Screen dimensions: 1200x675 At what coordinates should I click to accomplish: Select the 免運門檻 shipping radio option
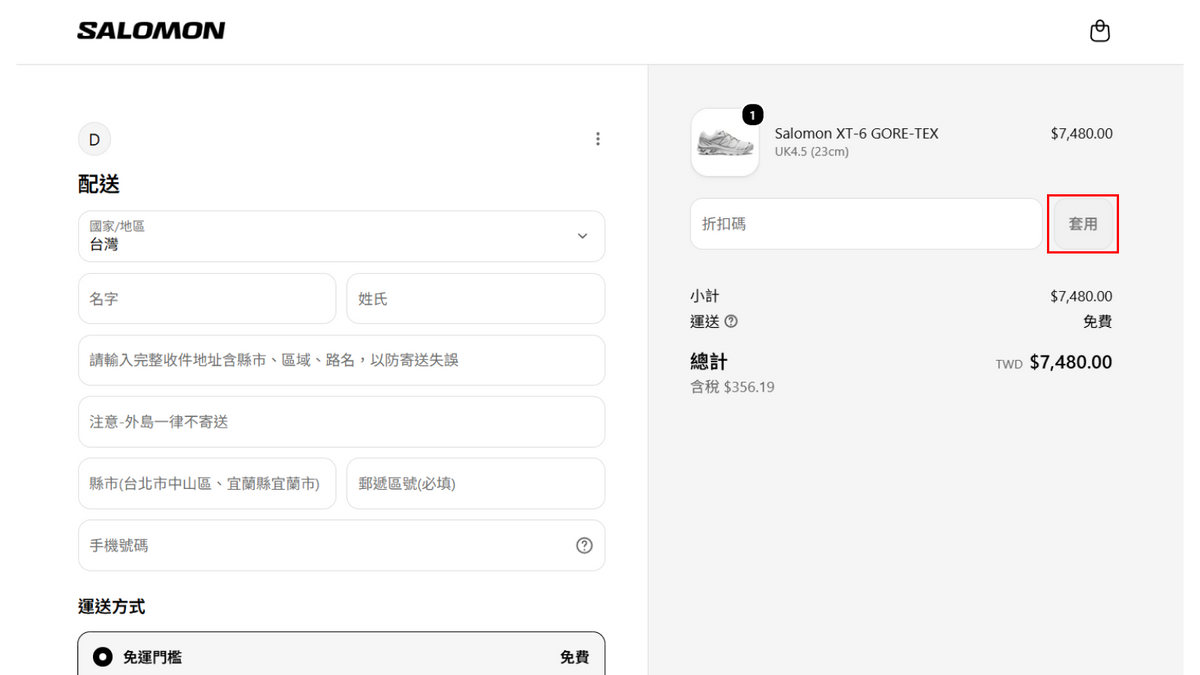click(103, 657)
